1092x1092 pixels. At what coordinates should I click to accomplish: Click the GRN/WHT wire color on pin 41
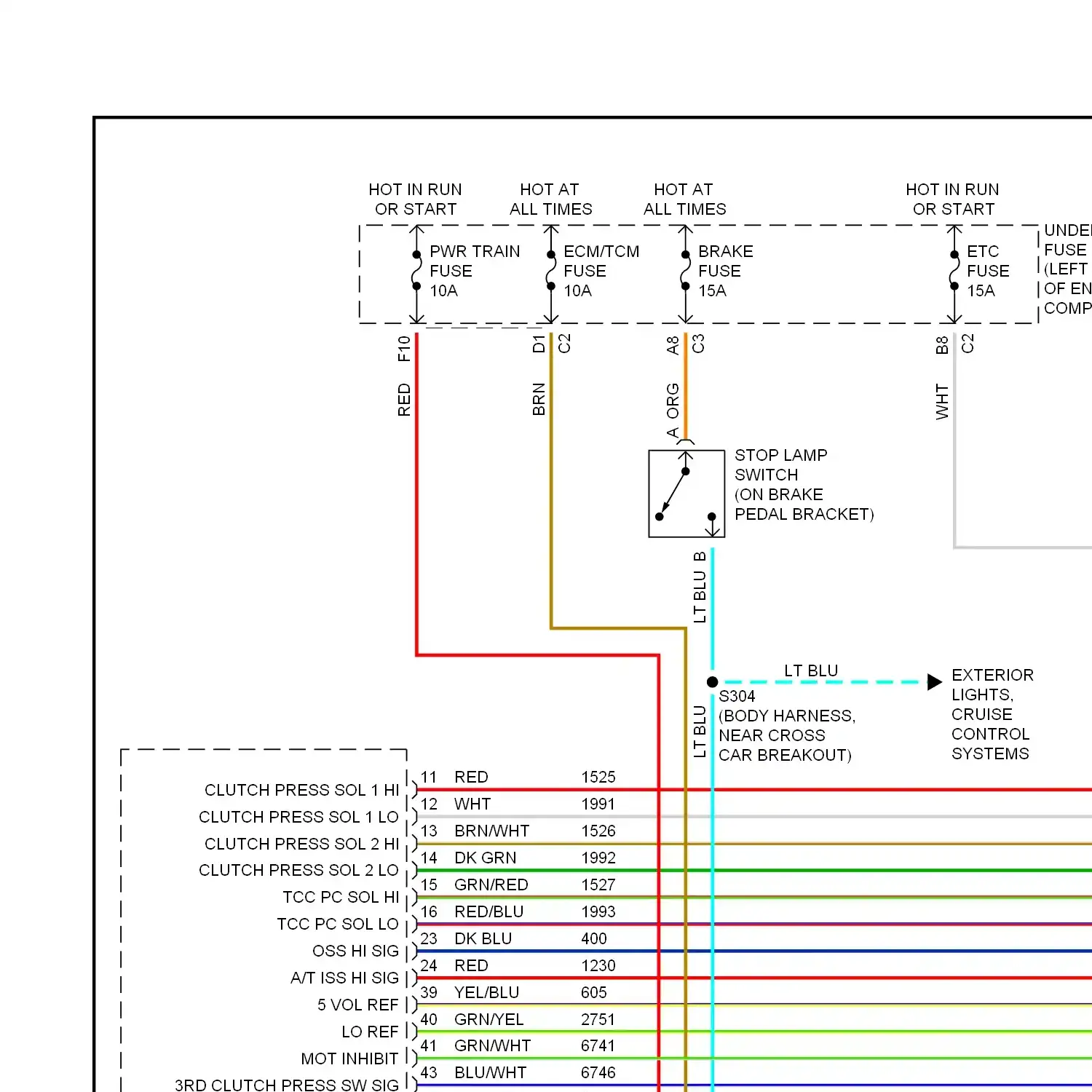point(492,1045)
